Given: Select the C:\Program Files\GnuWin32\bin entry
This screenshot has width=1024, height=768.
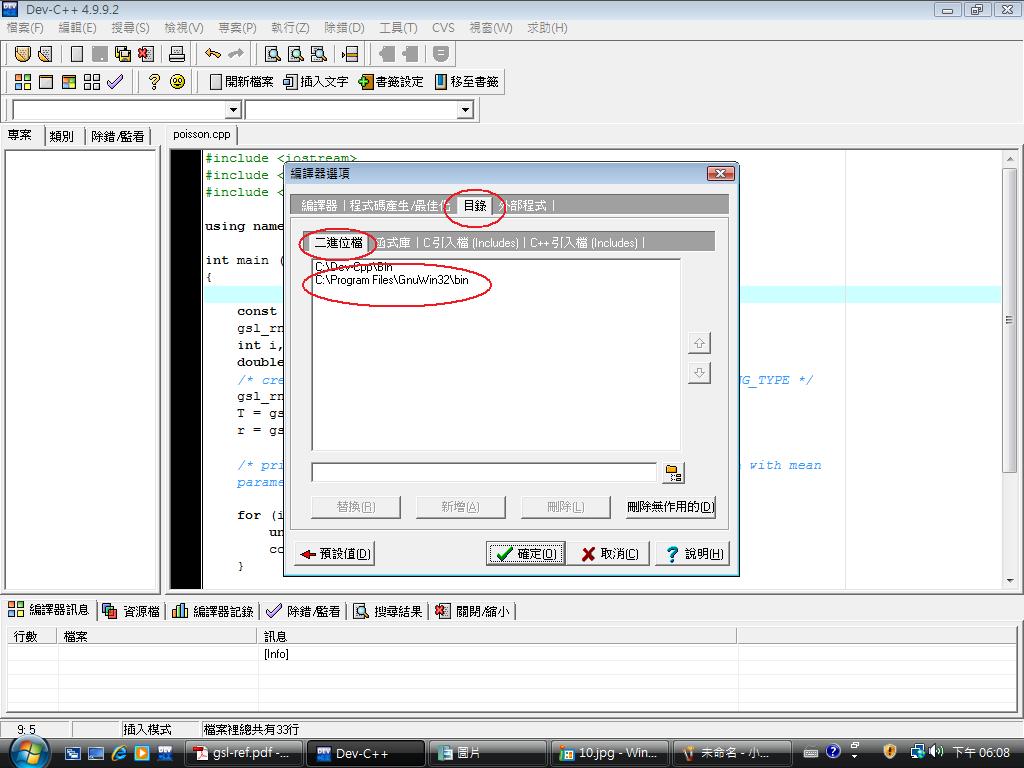Looking at the screenshot, I should point(391,281).
